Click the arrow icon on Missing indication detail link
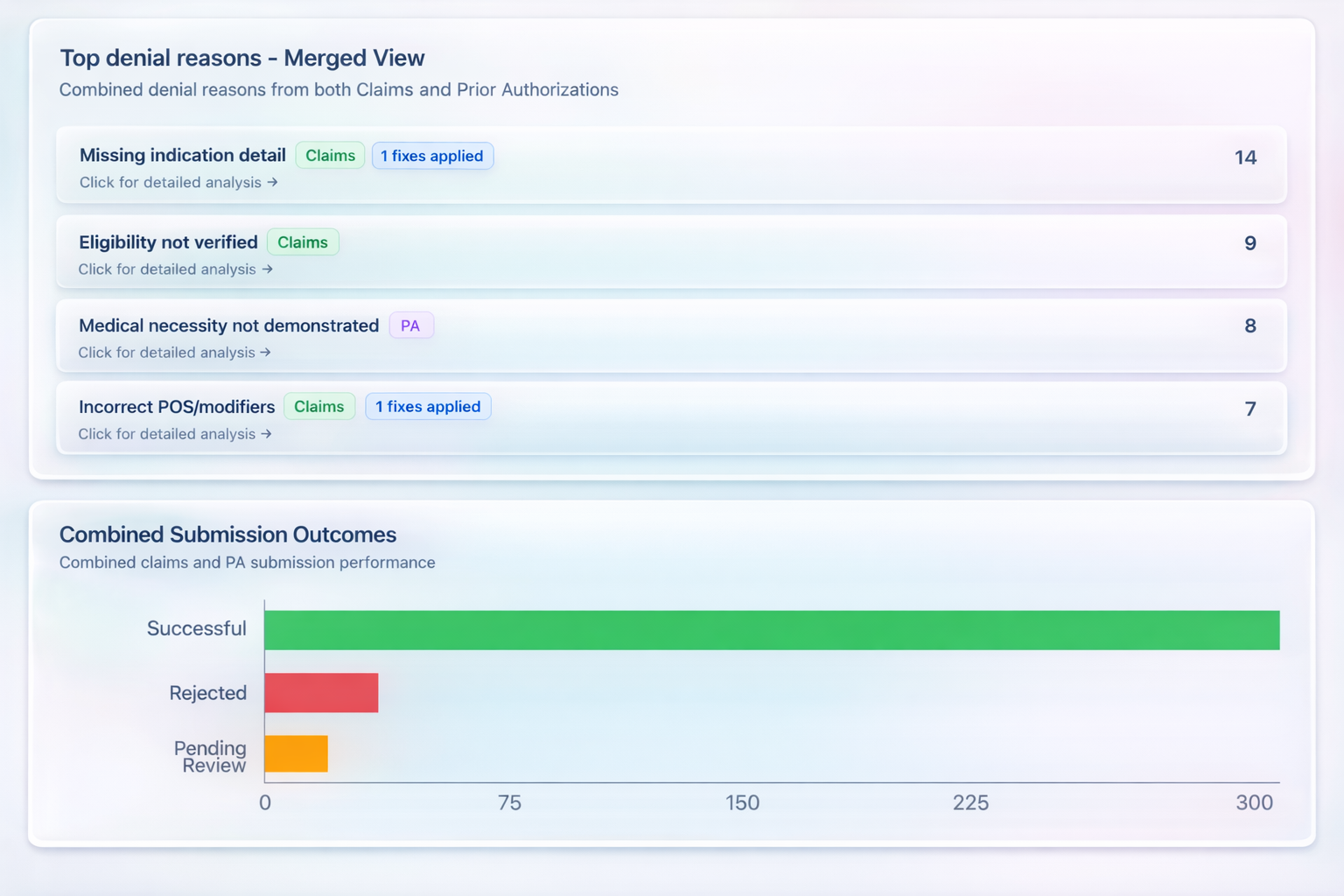 [273, 182]
